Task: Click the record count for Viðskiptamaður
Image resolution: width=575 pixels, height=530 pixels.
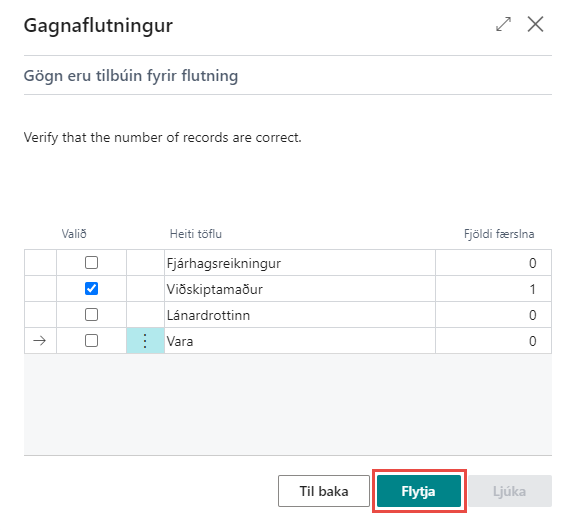Action: pyautogui.click(x=493, y=289)
